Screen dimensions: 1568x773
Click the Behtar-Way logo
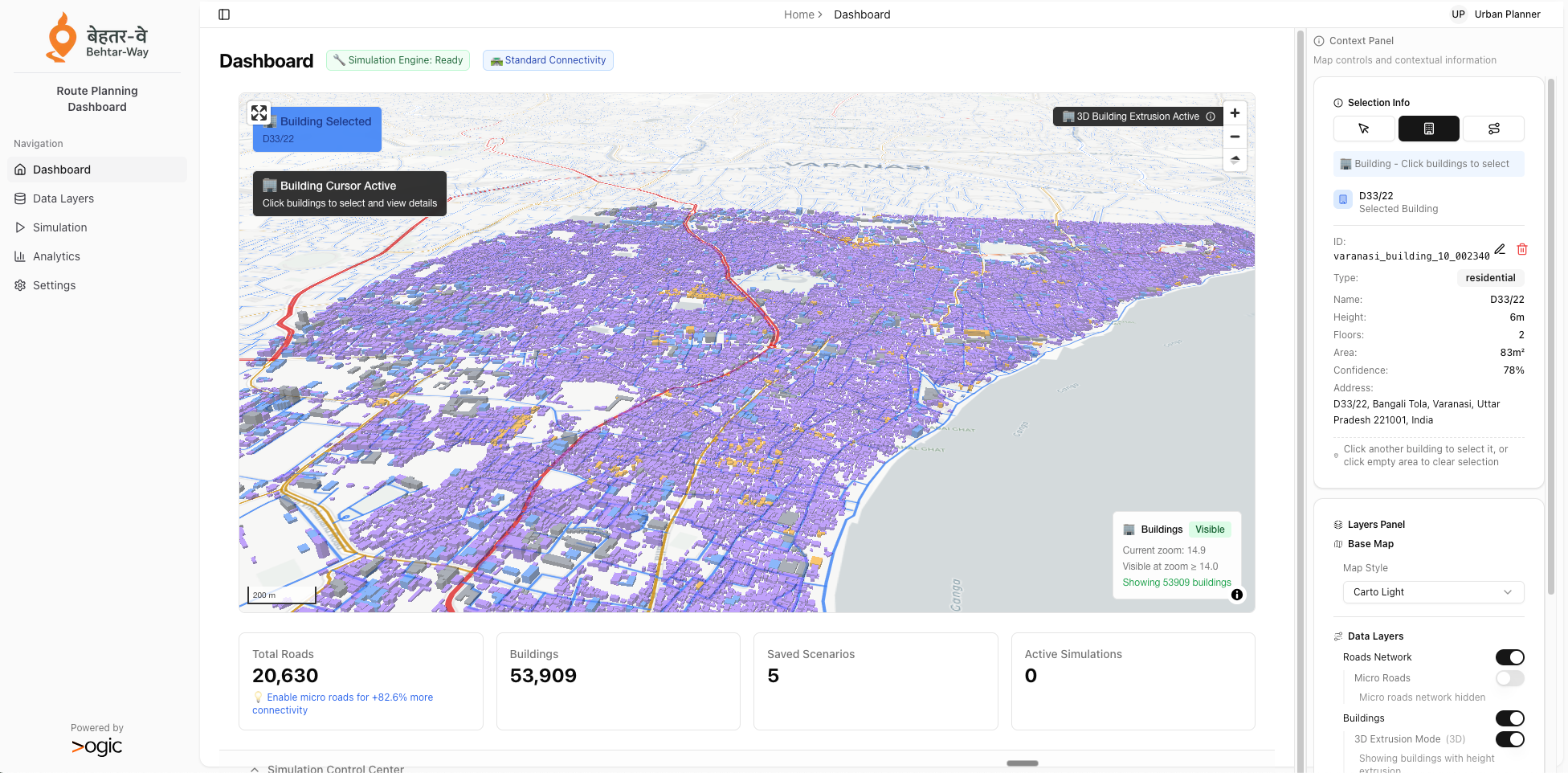tap(97, 37)
